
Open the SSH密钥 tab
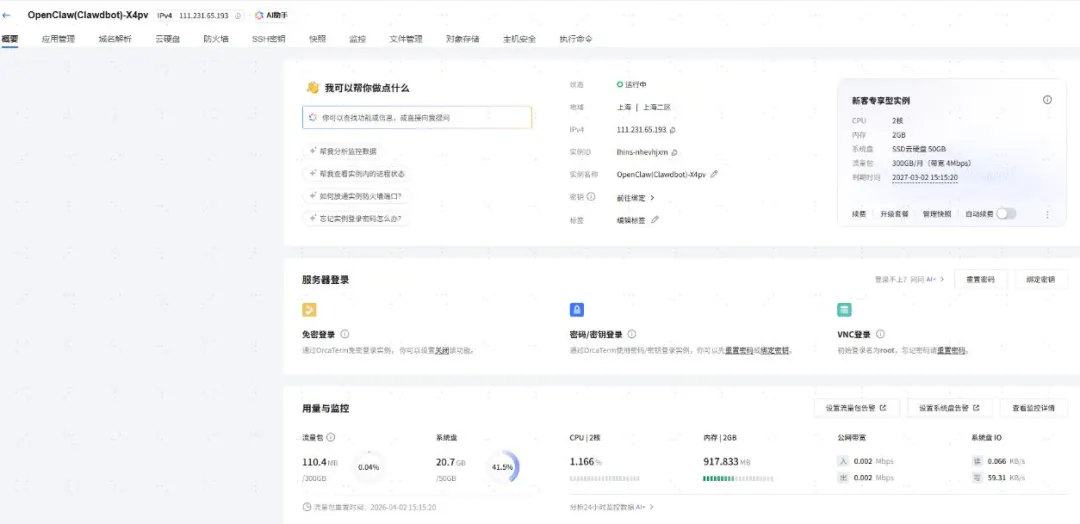pos(269,39)
